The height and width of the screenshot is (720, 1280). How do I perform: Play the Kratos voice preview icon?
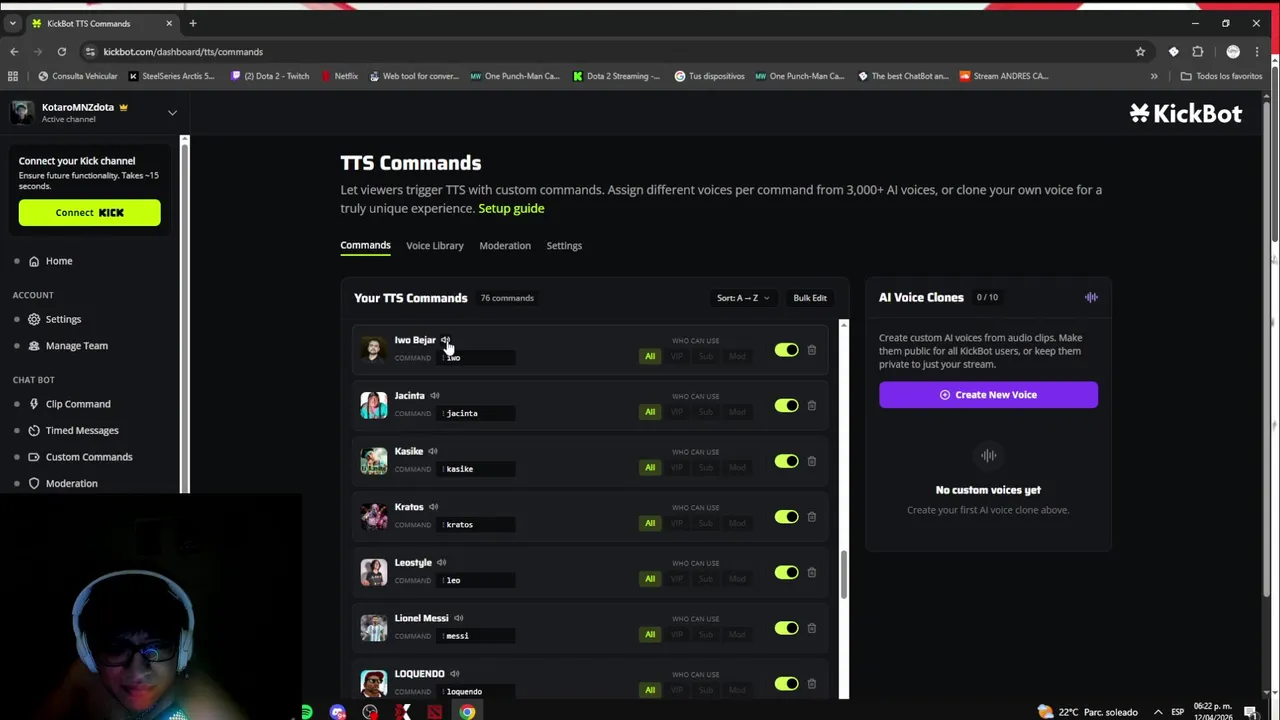(x=433, y=507)
